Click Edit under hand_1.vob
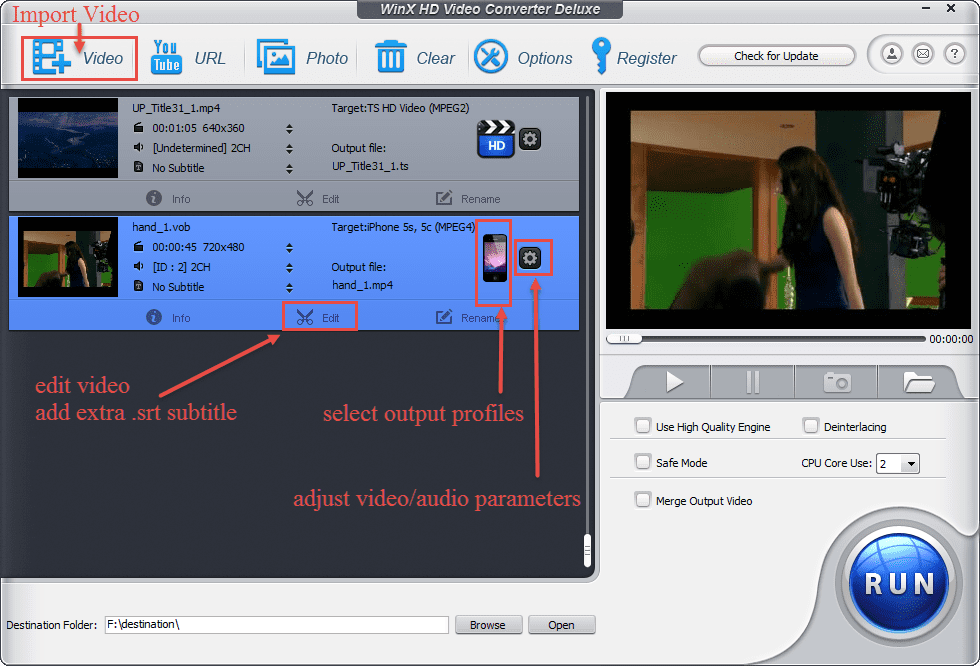 pos(319,318)
